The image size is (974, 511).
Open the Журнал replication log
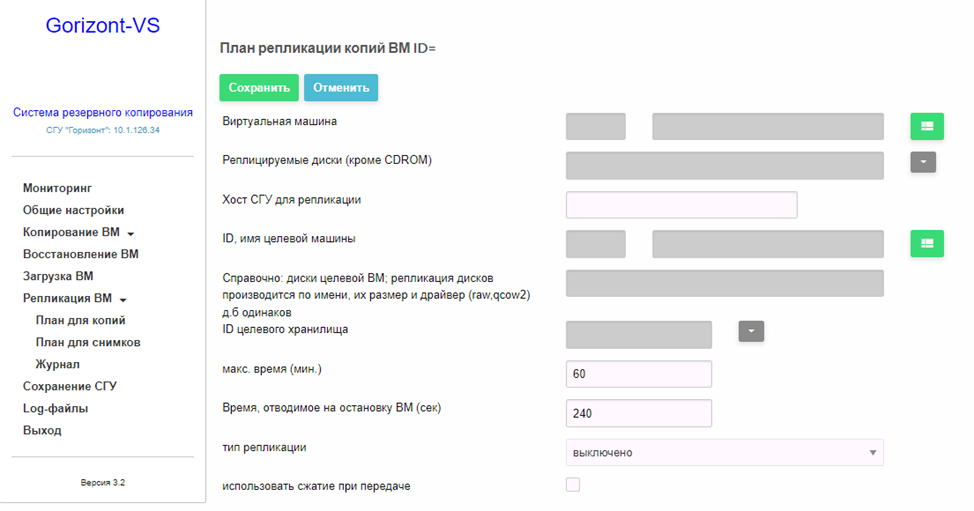point(57,364)
